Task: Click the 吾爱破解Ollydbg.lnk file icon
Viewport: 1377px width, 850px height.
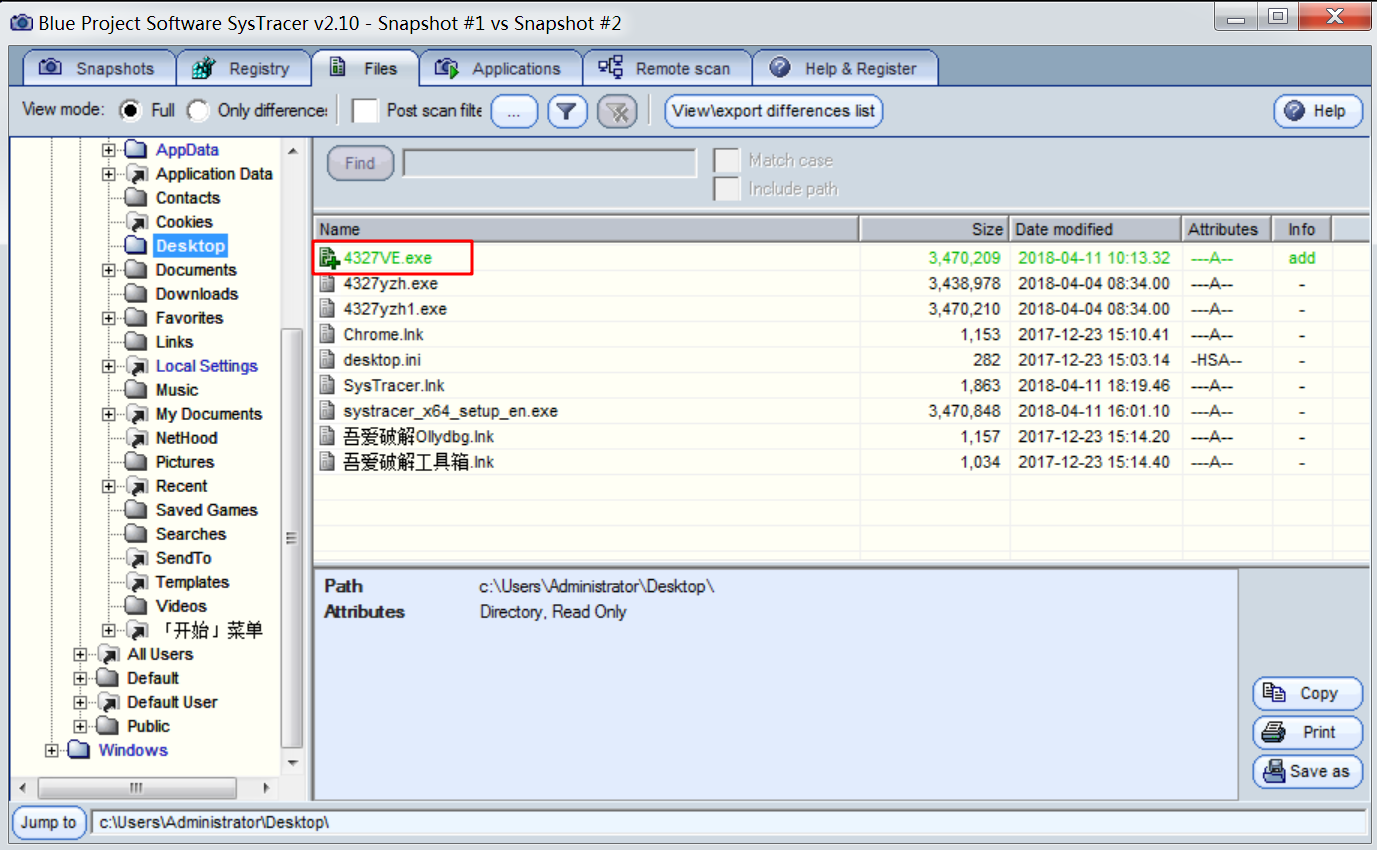Action: [x=327, y=437]
